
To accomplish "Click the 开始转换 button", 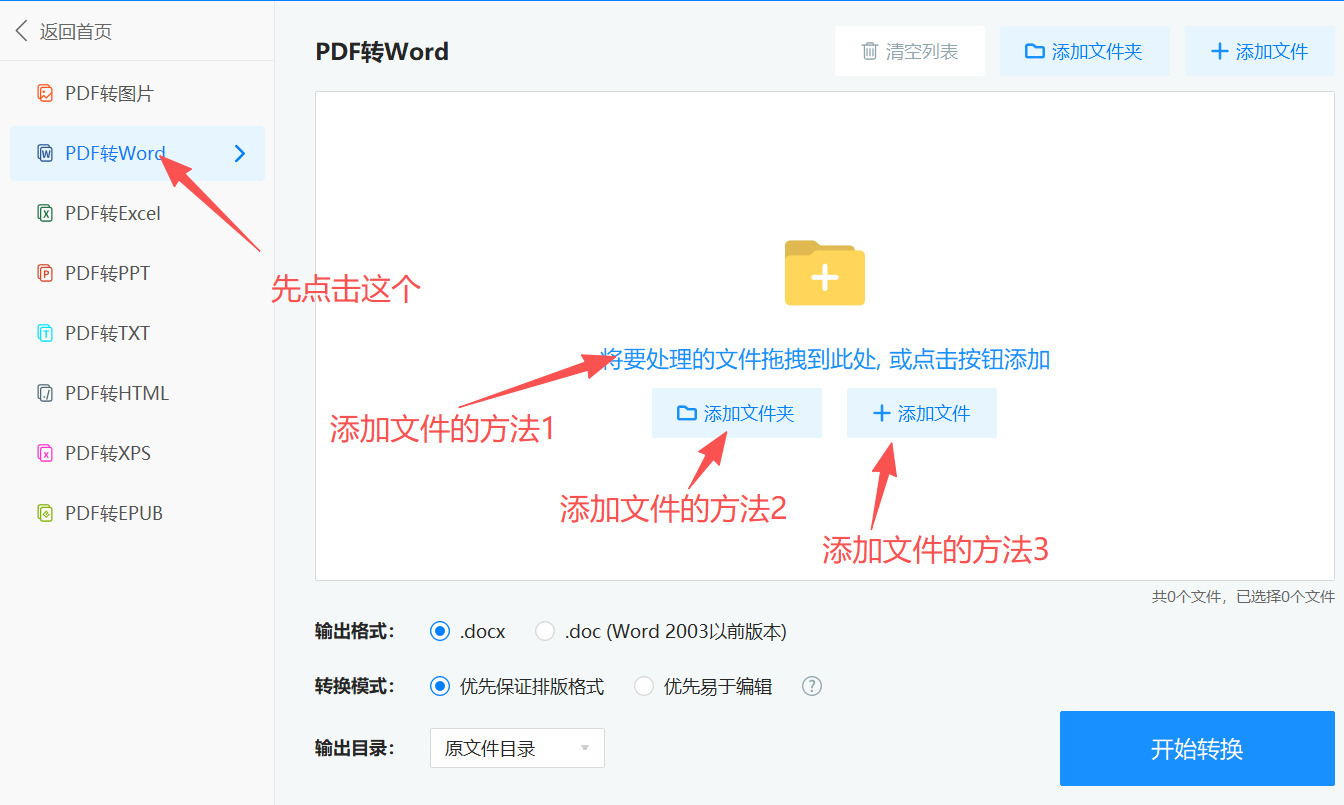I will coord(1197,749).
